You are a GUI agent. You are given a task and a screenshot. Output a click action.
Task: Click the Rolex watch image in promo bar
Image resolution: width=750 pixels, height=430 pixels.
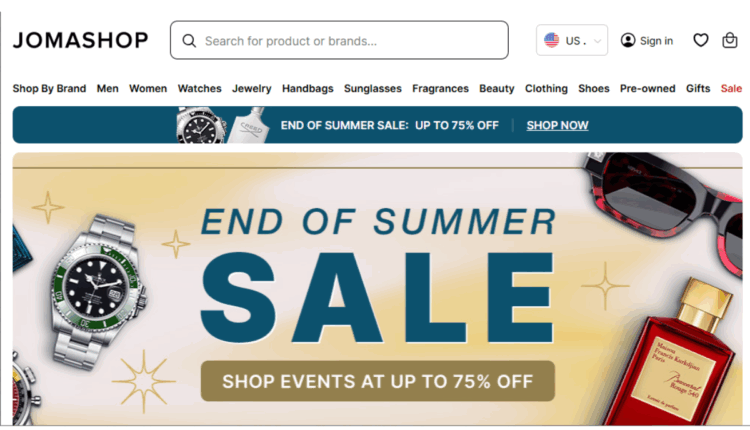[x=201, y=125]
